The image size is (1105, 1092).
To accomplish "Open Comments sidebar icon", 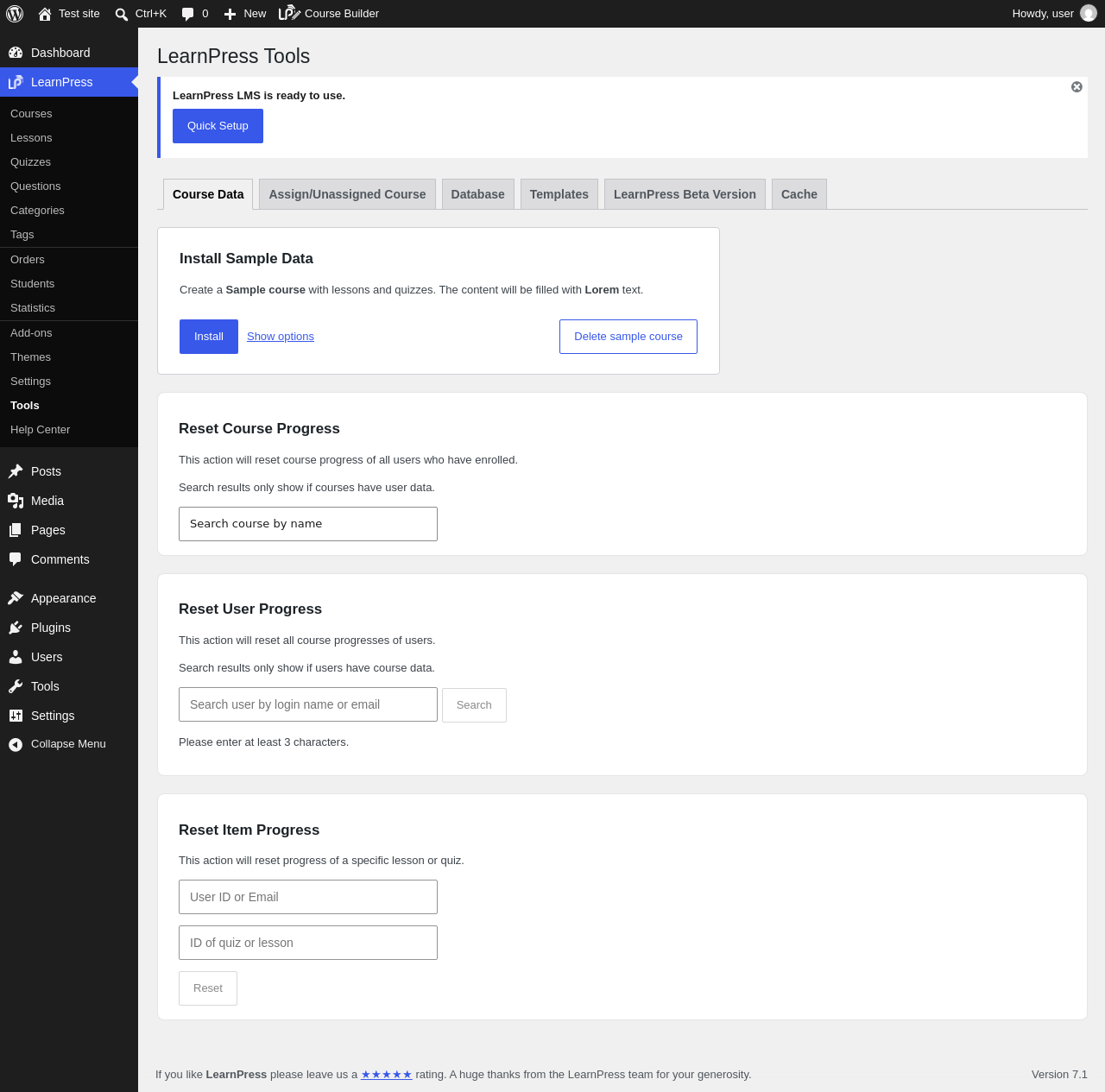I will [x=16, y=559].
